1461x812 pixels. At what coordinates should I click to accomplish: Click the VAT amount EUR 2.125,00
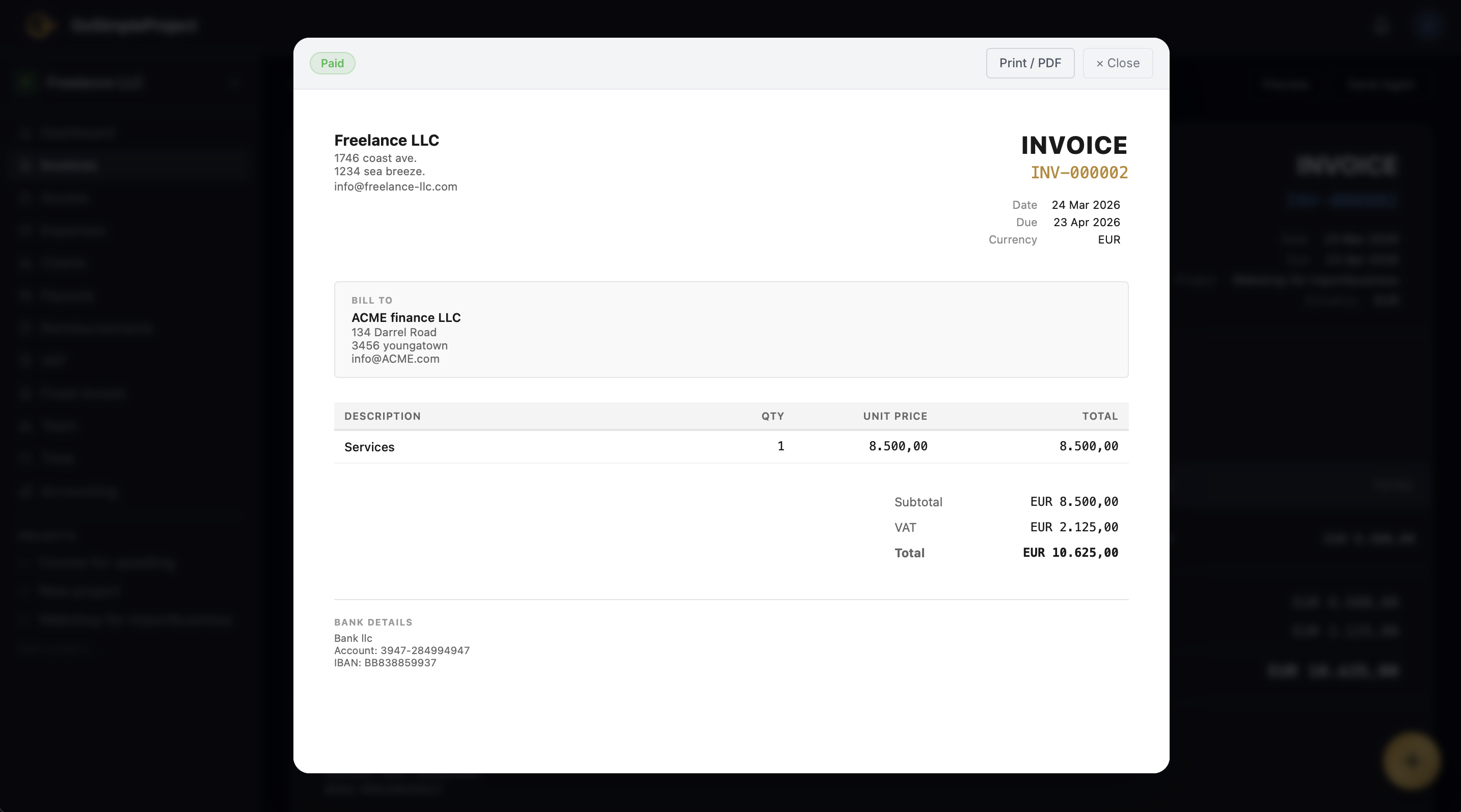[x=1074, y=527]
